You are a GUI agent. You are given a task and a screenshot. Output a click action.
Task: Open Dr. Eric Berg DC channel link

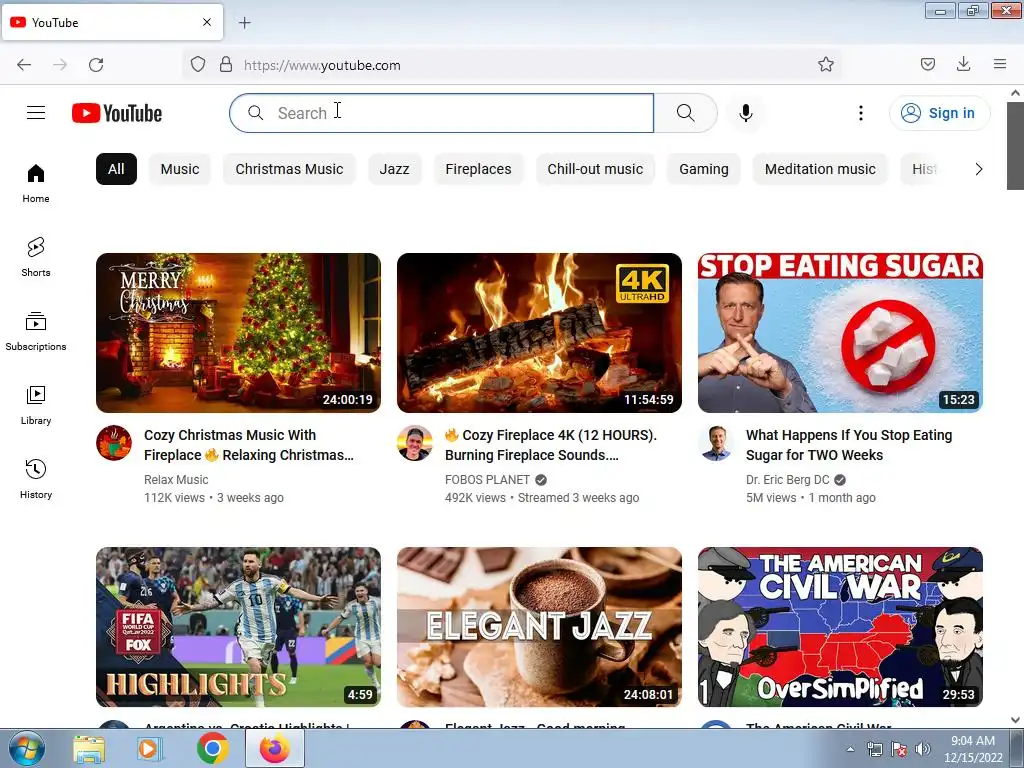coord(788,479)
